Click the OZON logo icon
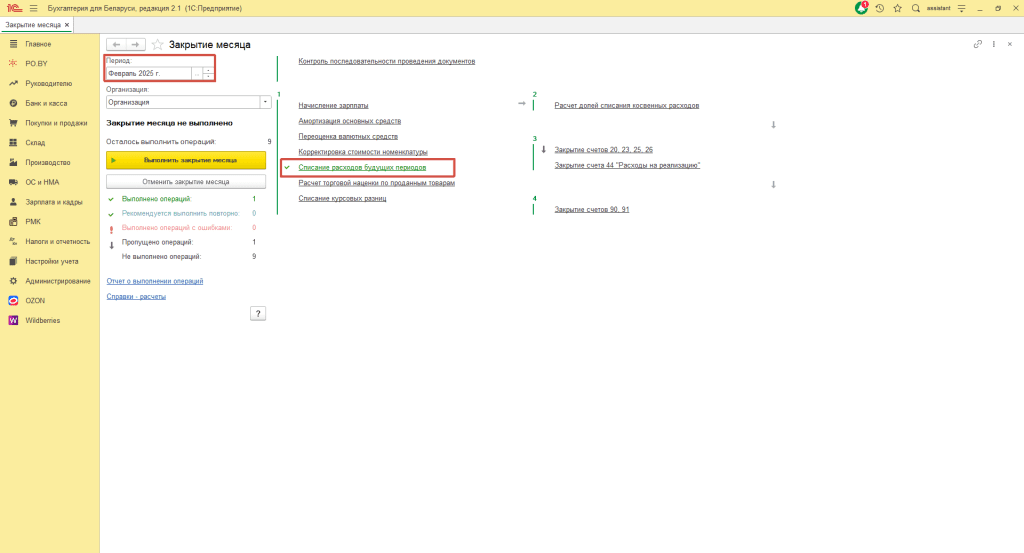Image resolution: width=1024 pixels, height=553 pixels. point(13,301)
